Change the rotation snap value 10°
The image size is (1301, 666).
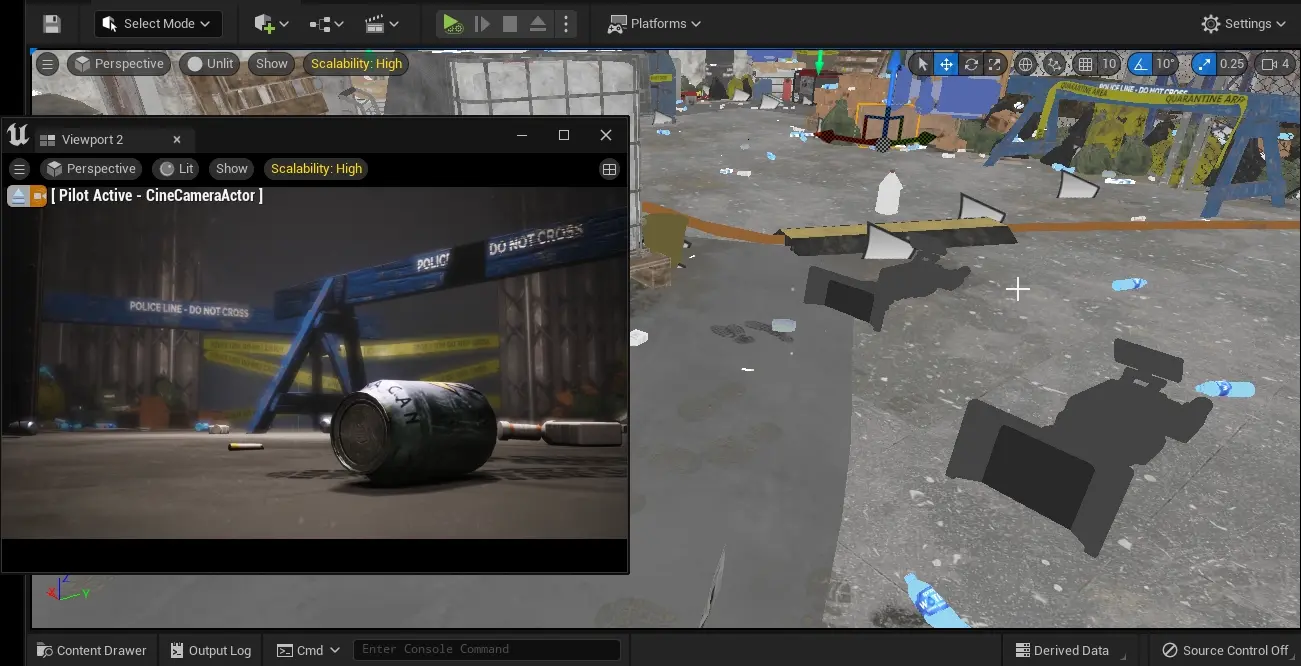[1166, 64]
